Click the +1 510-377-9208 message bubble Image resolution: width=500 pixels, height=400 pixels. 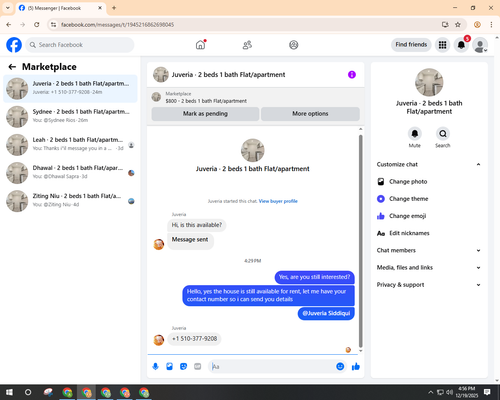194,339
